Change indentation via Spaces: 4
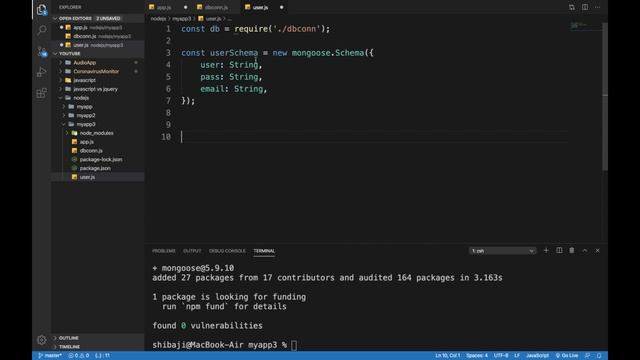640x360 pixels. click(x=477, y=356)
